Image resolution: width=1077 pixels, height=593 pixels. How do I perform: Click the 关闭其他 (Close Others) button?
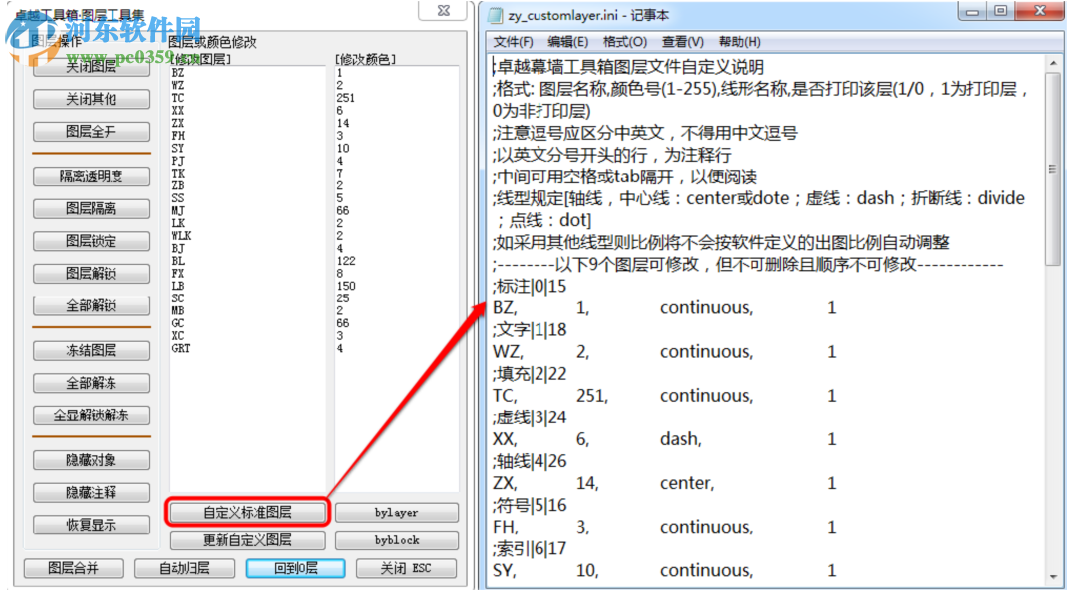point(91,99)
